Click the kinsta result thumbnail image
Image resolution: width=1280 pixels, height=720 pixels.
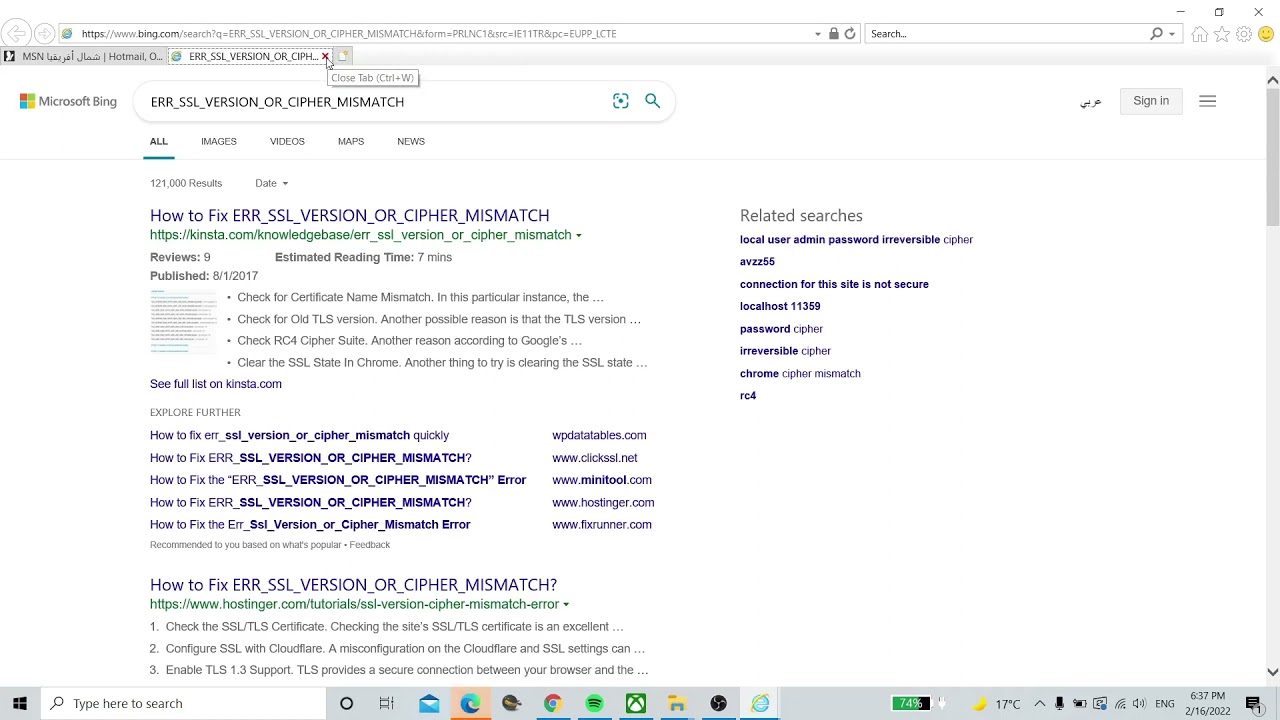184,322
